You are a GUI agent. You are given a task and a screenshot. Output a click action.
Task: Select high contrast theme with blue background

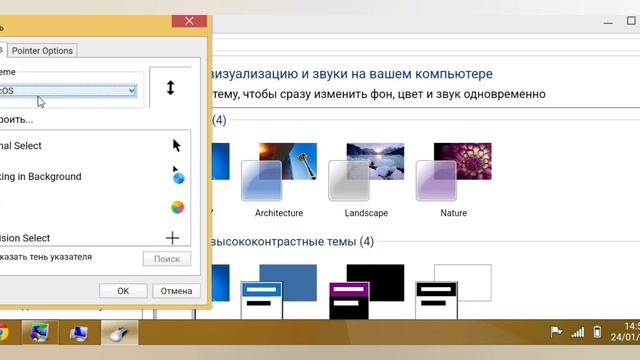pyautogui.click(x=279, y=291)
